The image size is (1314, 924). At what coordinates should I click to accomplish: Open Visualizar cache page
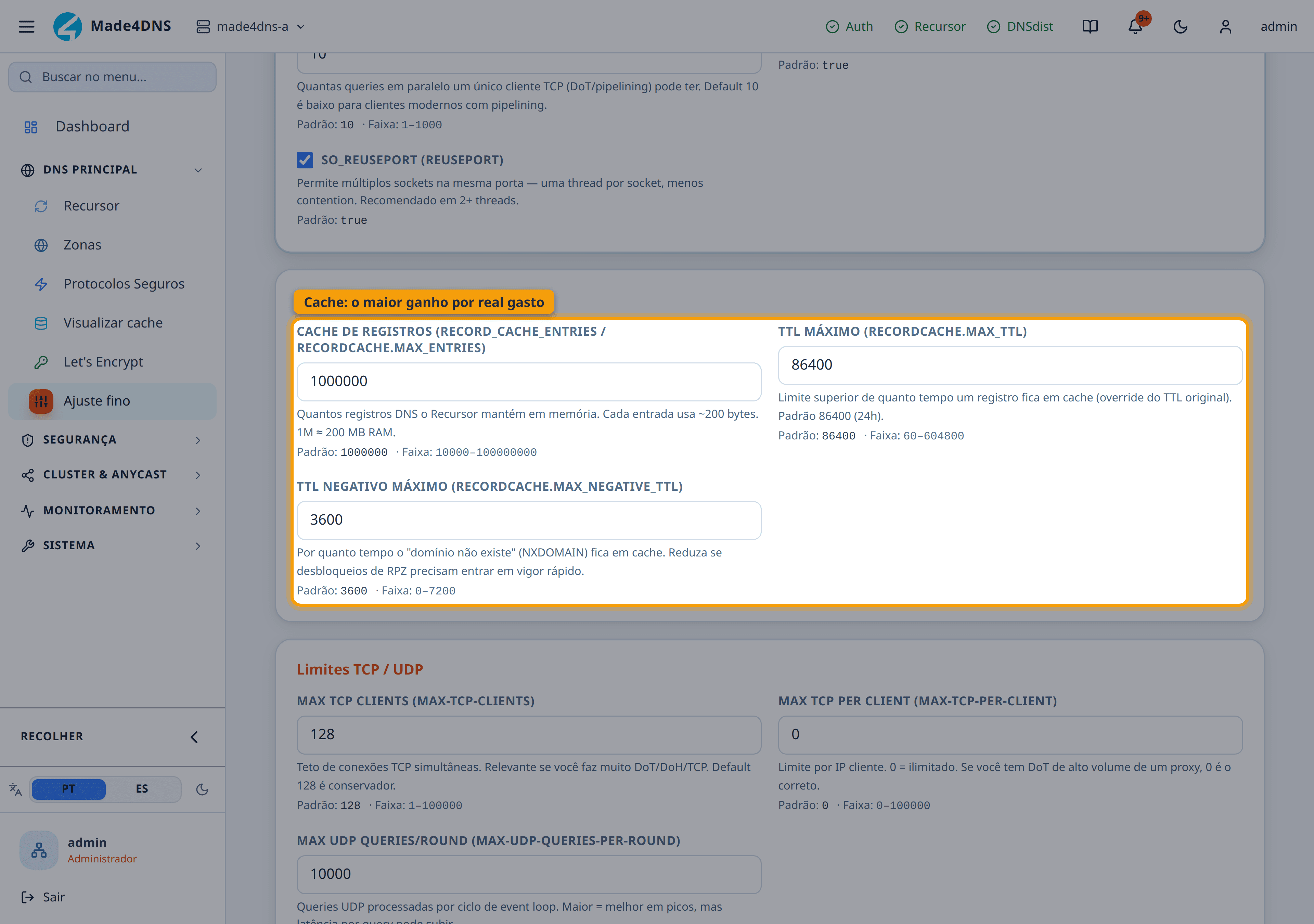point(112,323)
